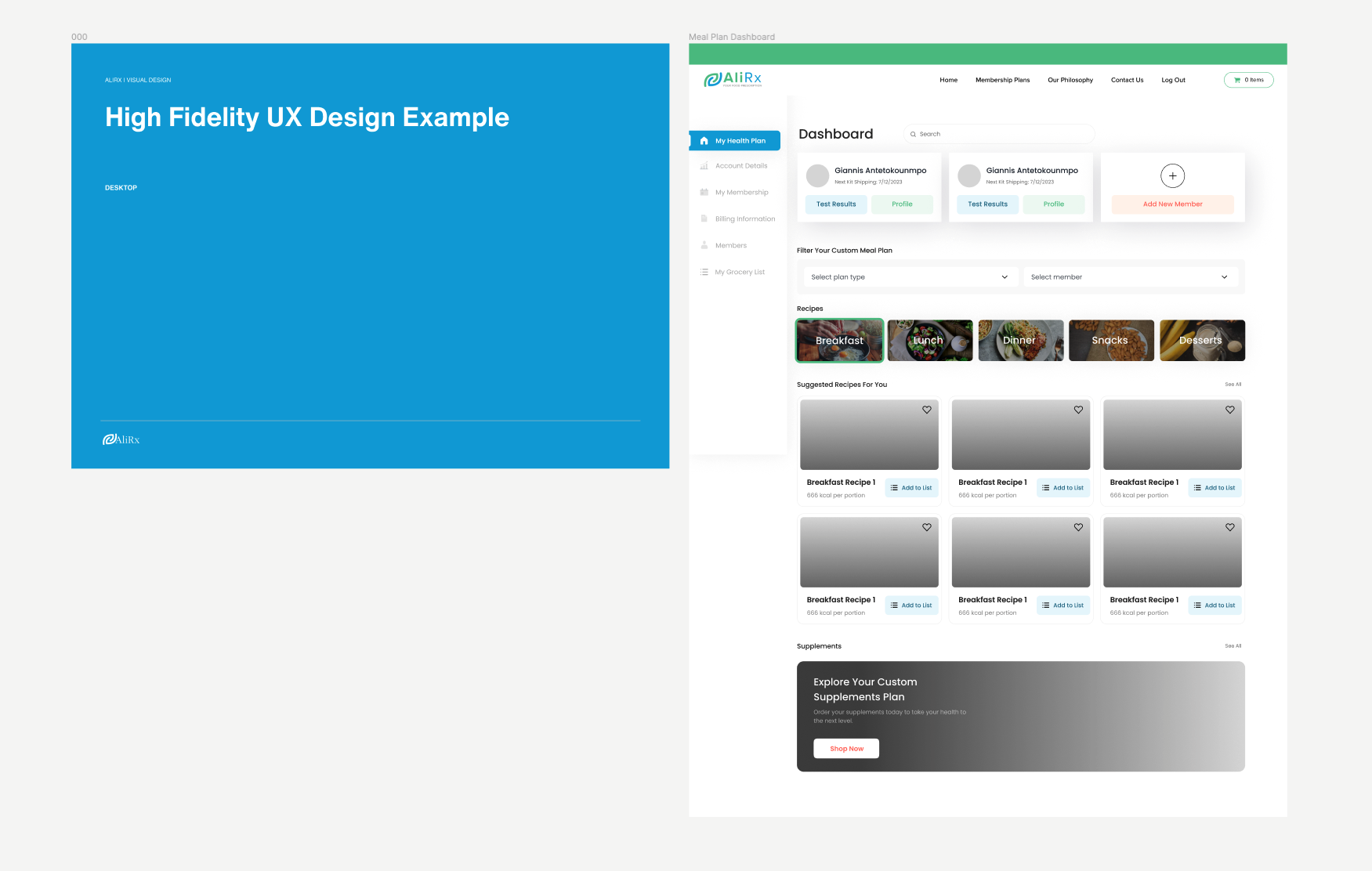This screenshot has width=1372, height=871.
Task: Open Our Philosophy page
Action: point(1070,80)
